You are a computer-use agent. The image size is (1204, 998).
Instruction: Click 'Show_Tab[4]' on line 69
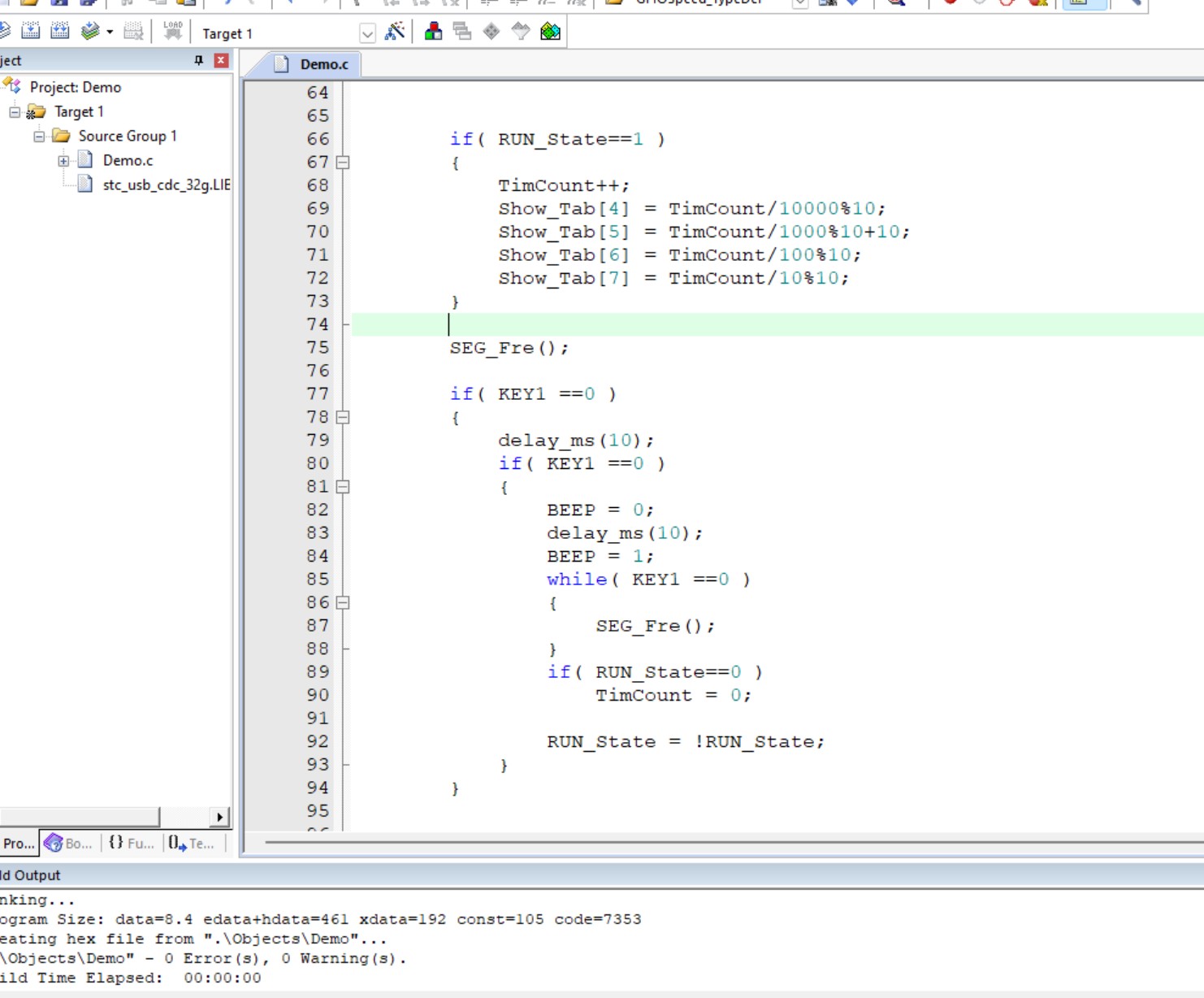point(564,209)
